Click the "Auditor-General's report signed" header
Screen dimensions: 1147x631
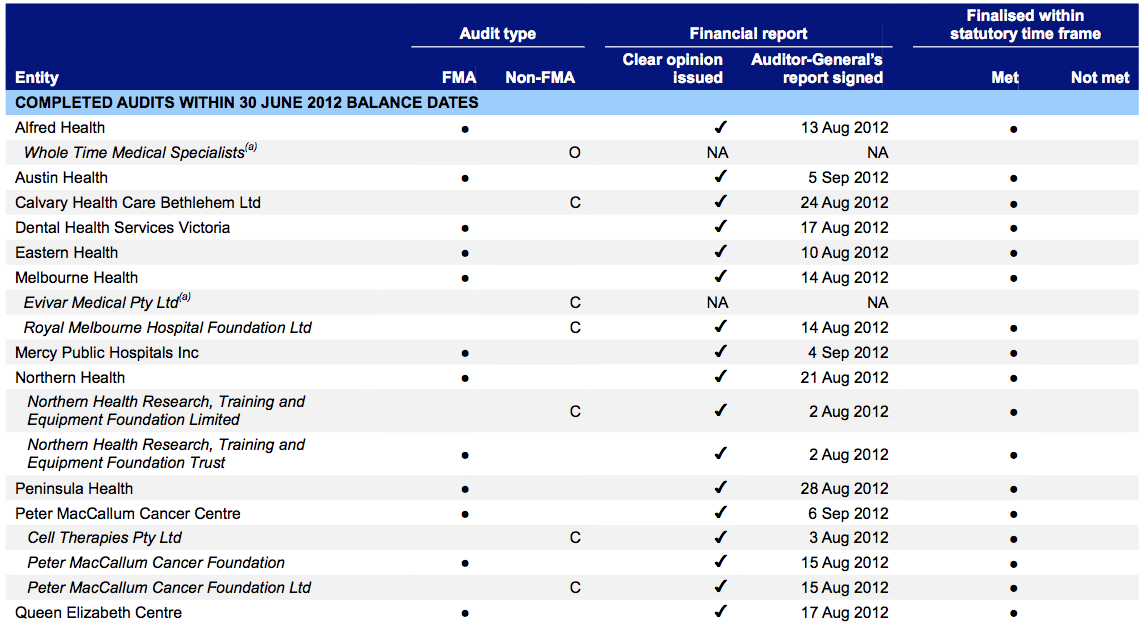(x=817, y=69)
